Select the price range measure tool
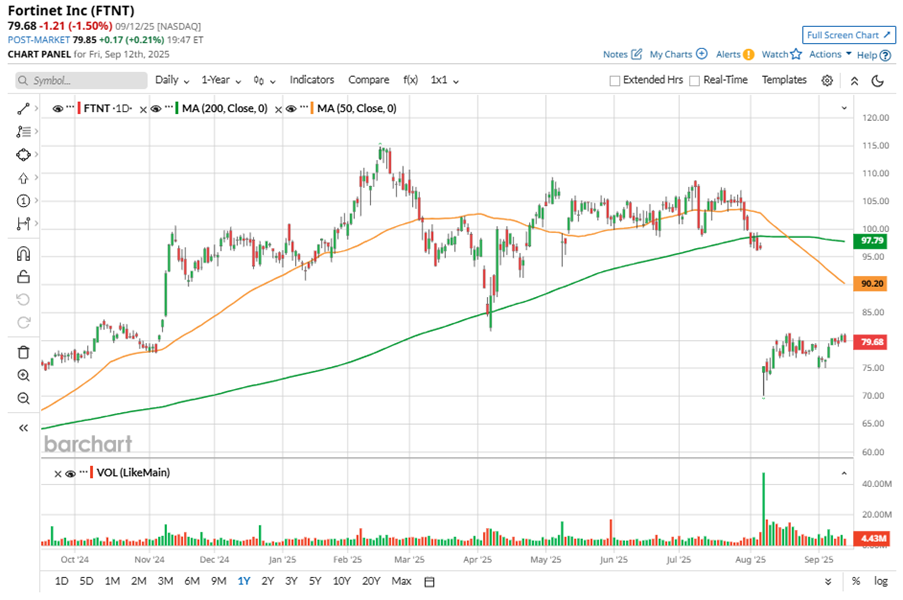The image size is (903, 600). (23, 224)
